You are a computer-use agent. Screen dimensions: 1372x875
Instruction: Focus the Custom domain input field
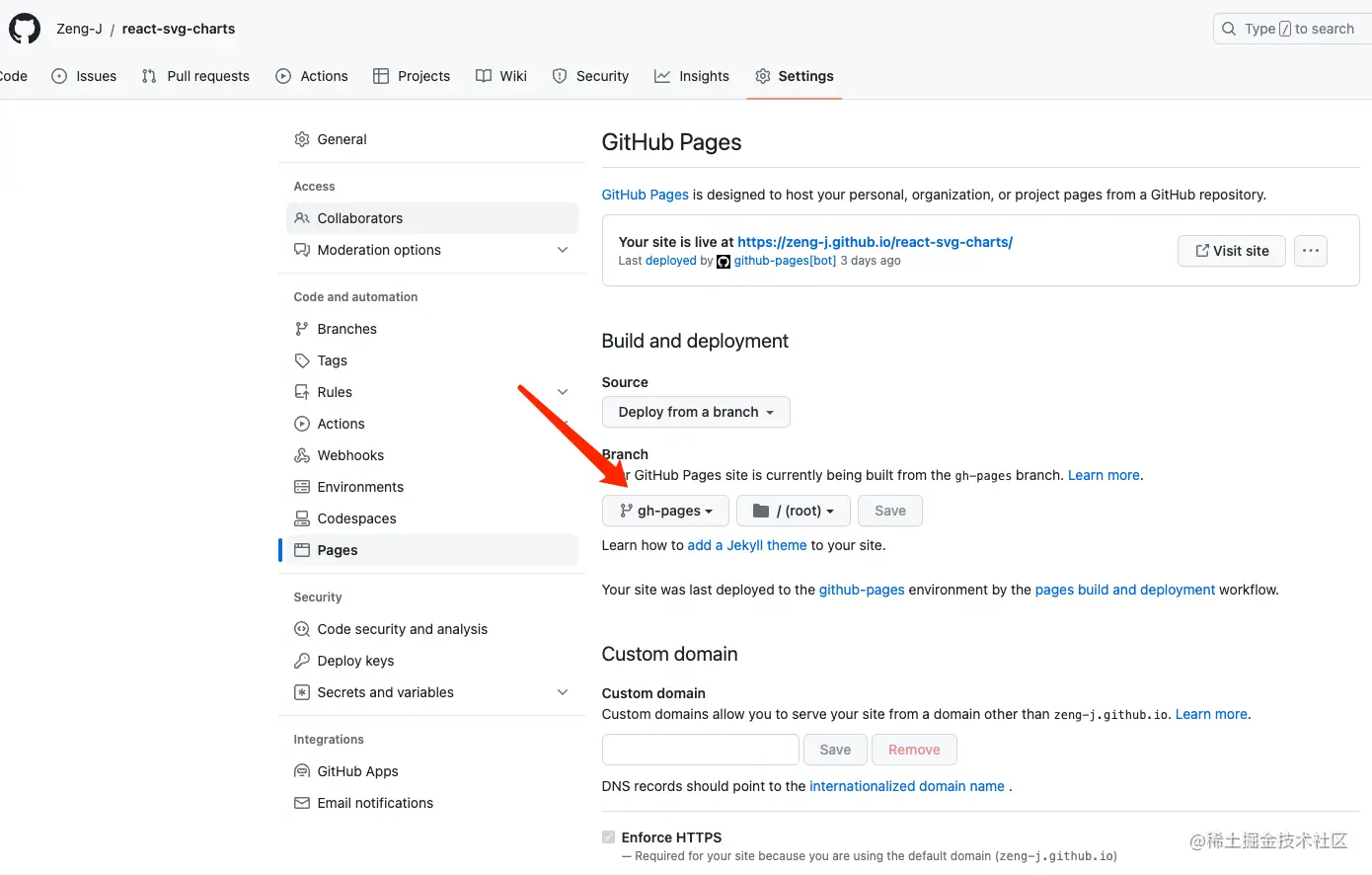pos(701,750)
